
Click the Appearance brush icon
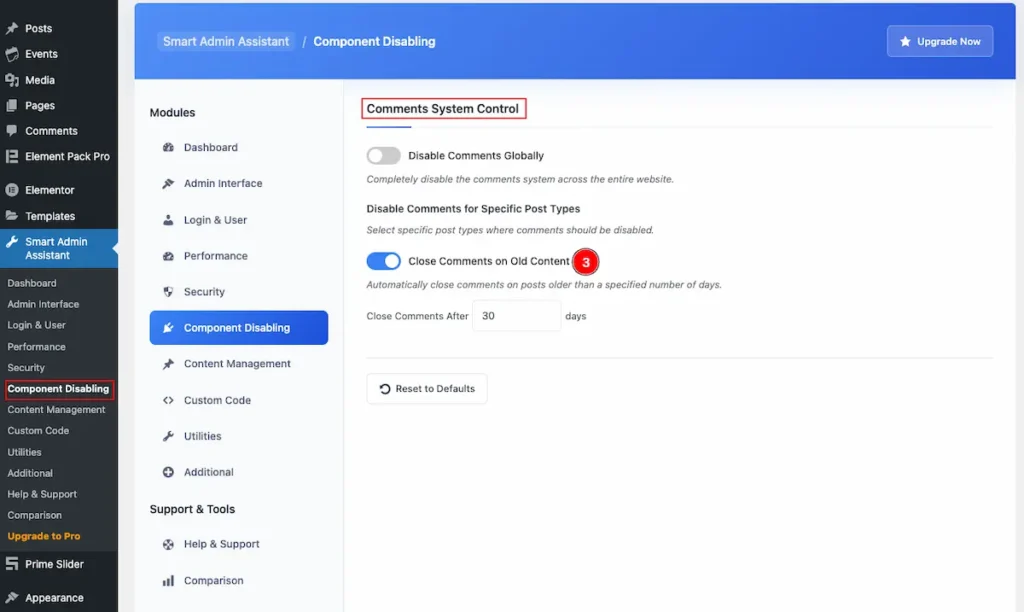coord(12,598)
